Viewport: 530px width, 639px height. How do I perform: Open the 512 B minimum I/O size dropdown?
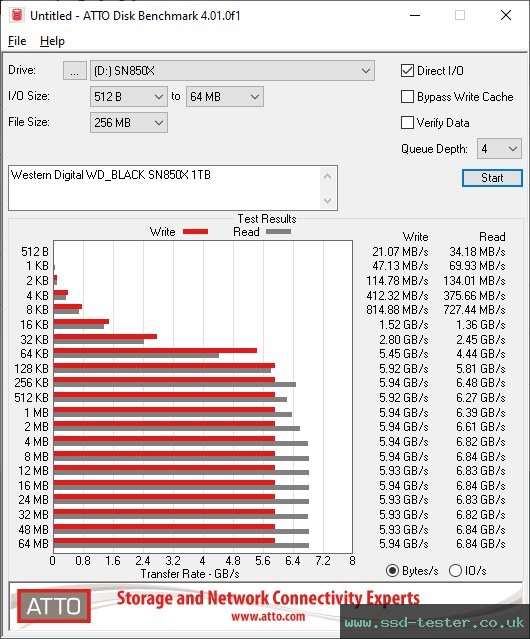128,97
